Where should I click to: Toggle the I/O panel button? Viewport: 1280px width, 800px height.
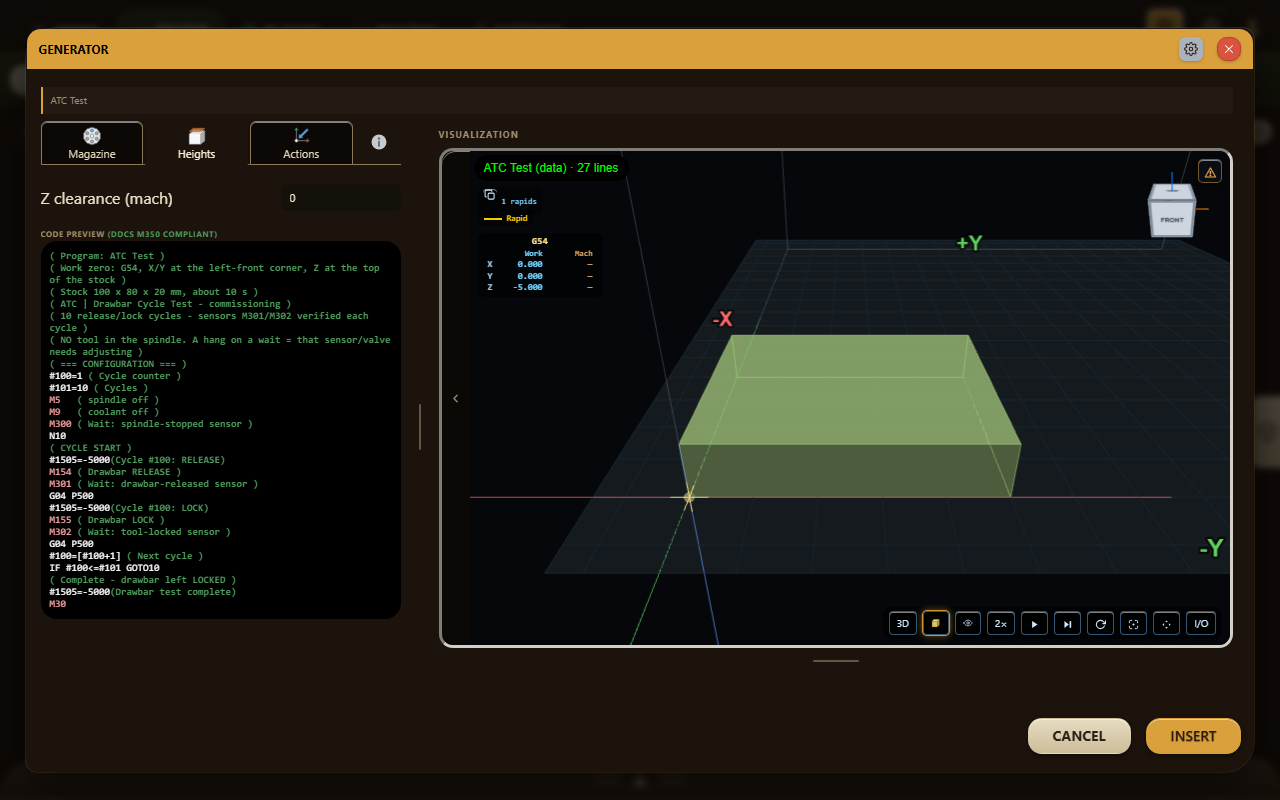pos(1201,623)
